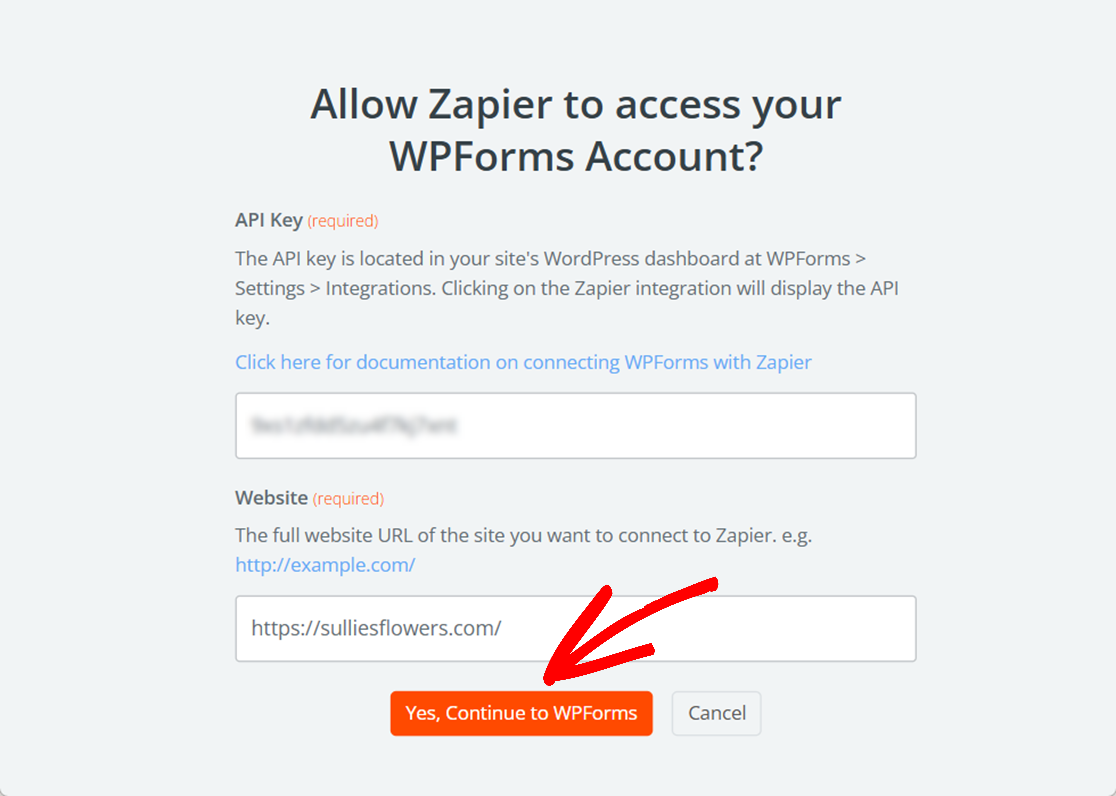Open documentation on connecting WPForms with Zapier
The height and width of the screenshot is (796, 1116).
coord(522,361)
